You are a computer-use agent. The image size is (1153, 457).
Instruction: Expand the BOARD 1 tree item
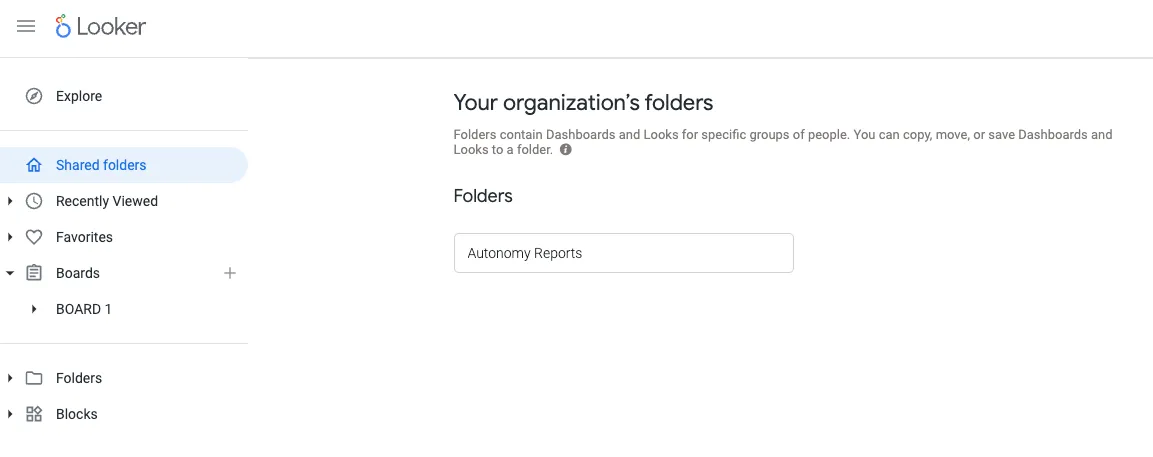(34, 309)
